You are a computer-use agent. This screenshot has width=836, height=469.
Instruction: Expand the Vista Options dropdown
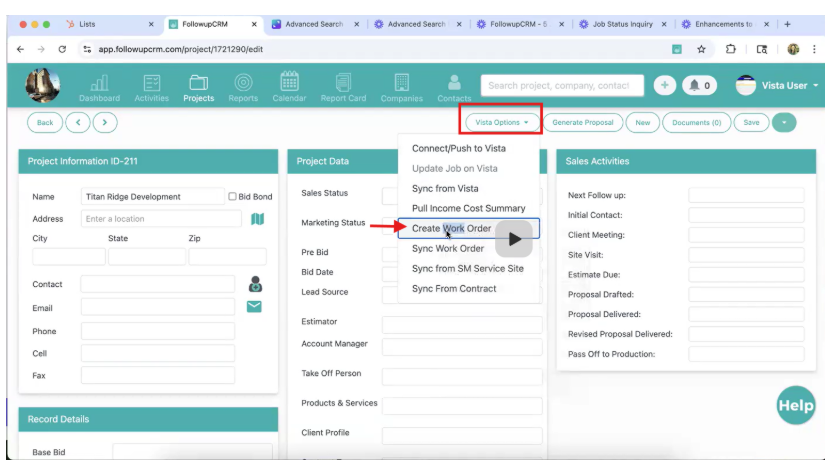501,123
